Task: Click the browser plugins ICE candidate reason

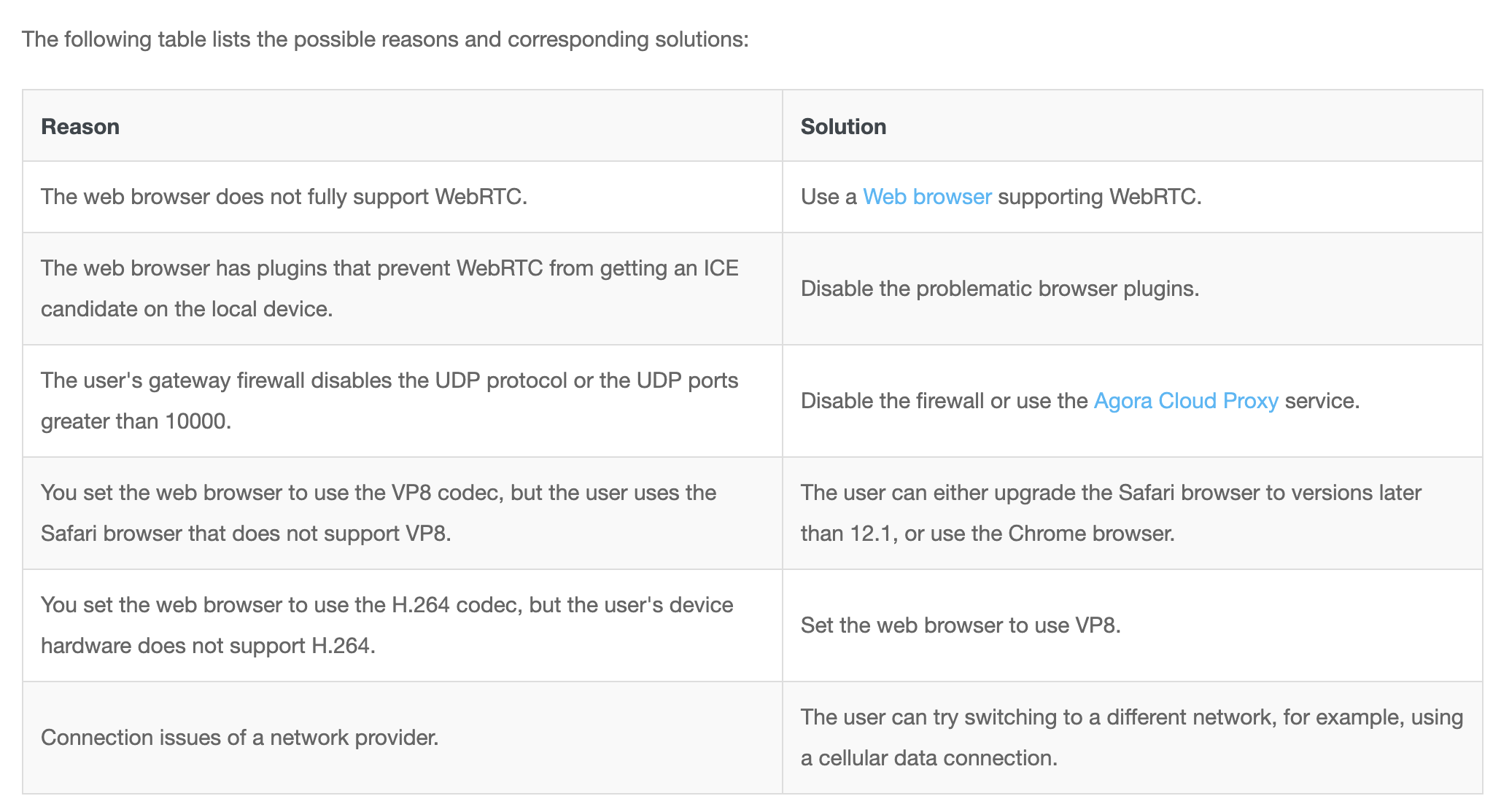Action: coord(389,289)
